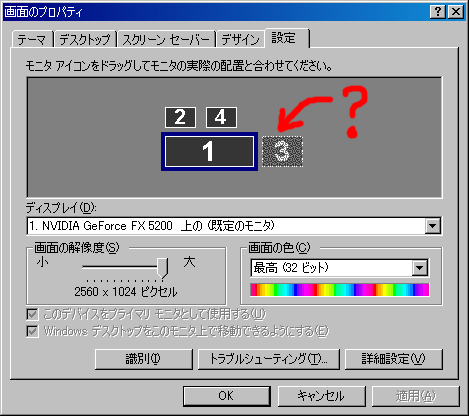This screenshot has height=416, width=469.
Task: Open the スクリーン セーバー tab
Action: [x=166, y=40]
